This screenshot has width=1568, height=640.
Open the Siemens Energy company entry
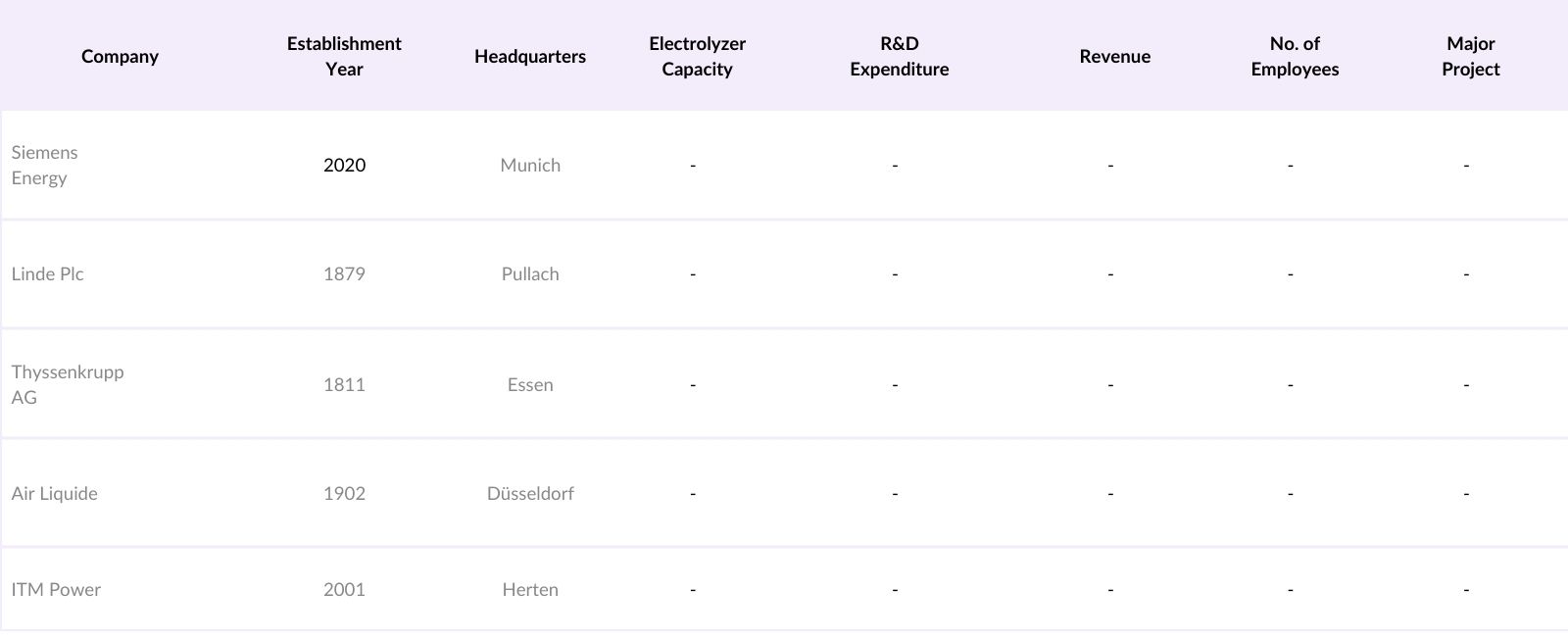[x=45, y=165]
